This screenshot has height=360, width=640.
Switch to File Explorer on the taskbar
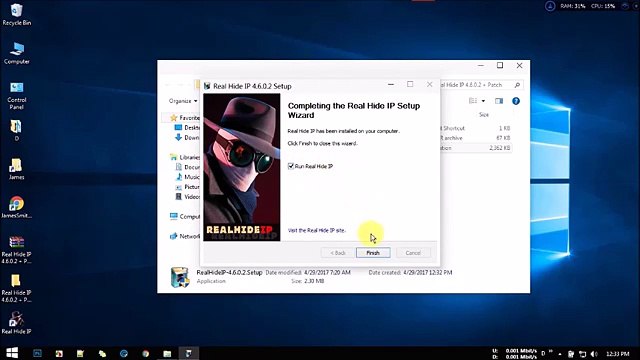click(x=167, y=353)
